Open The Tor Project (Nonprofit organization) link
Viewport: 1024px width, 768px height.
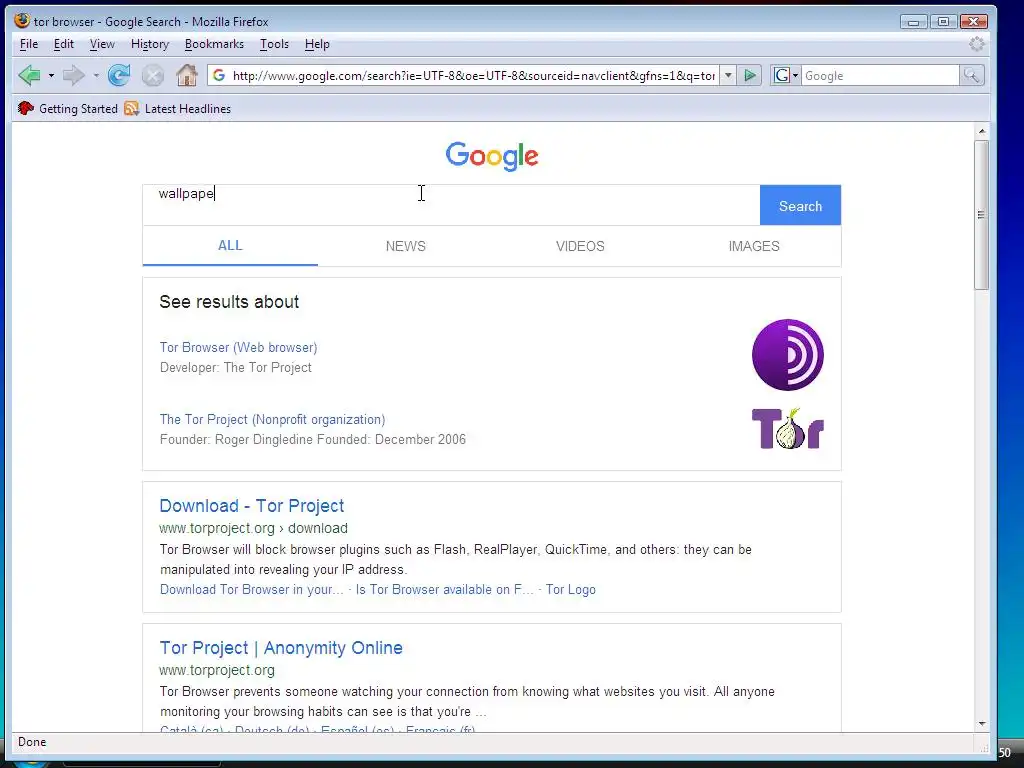[x=272, y=419]
